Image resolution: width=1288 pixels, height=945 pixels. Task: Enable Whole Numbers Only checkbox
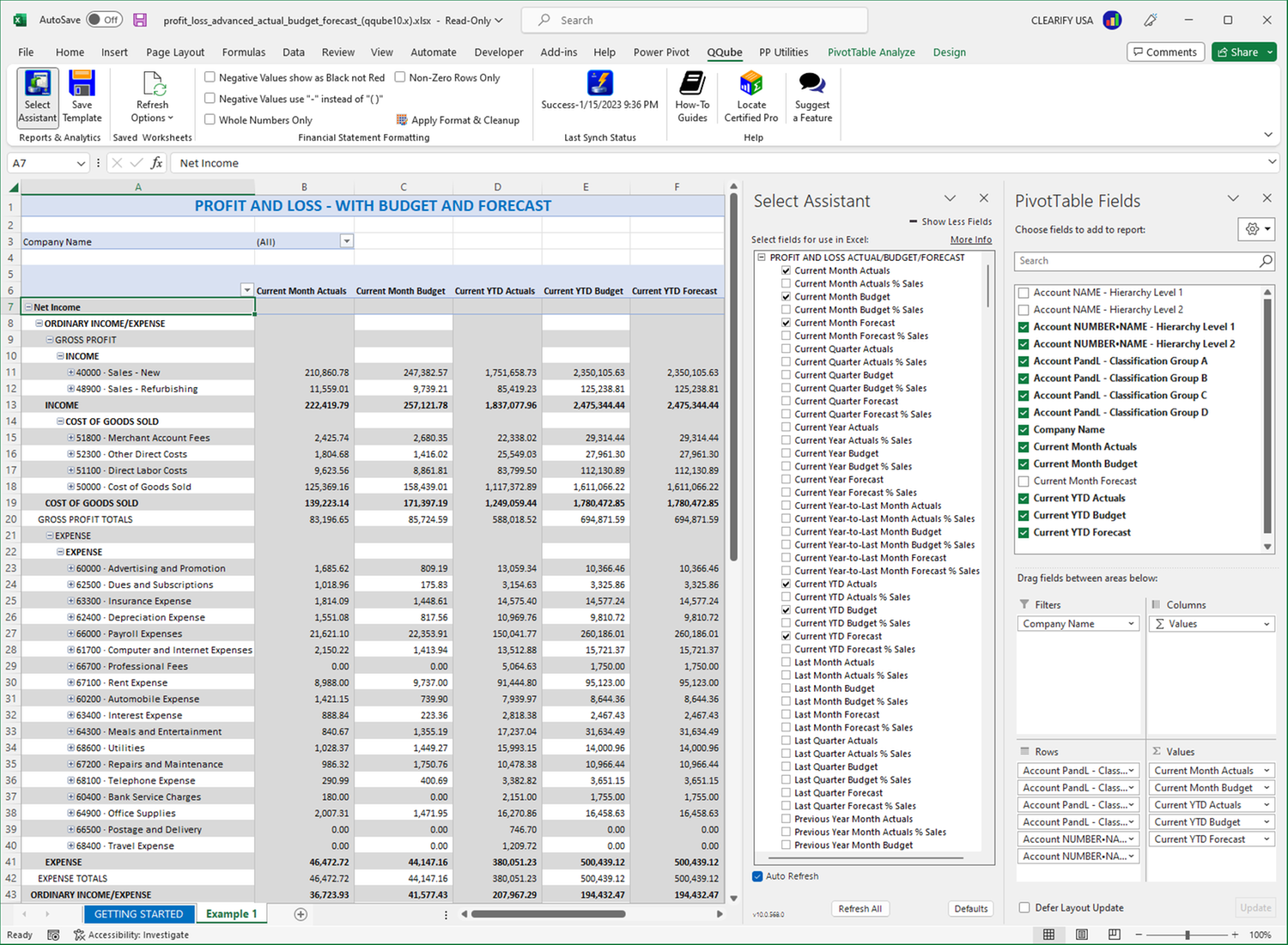click(210, 120)
